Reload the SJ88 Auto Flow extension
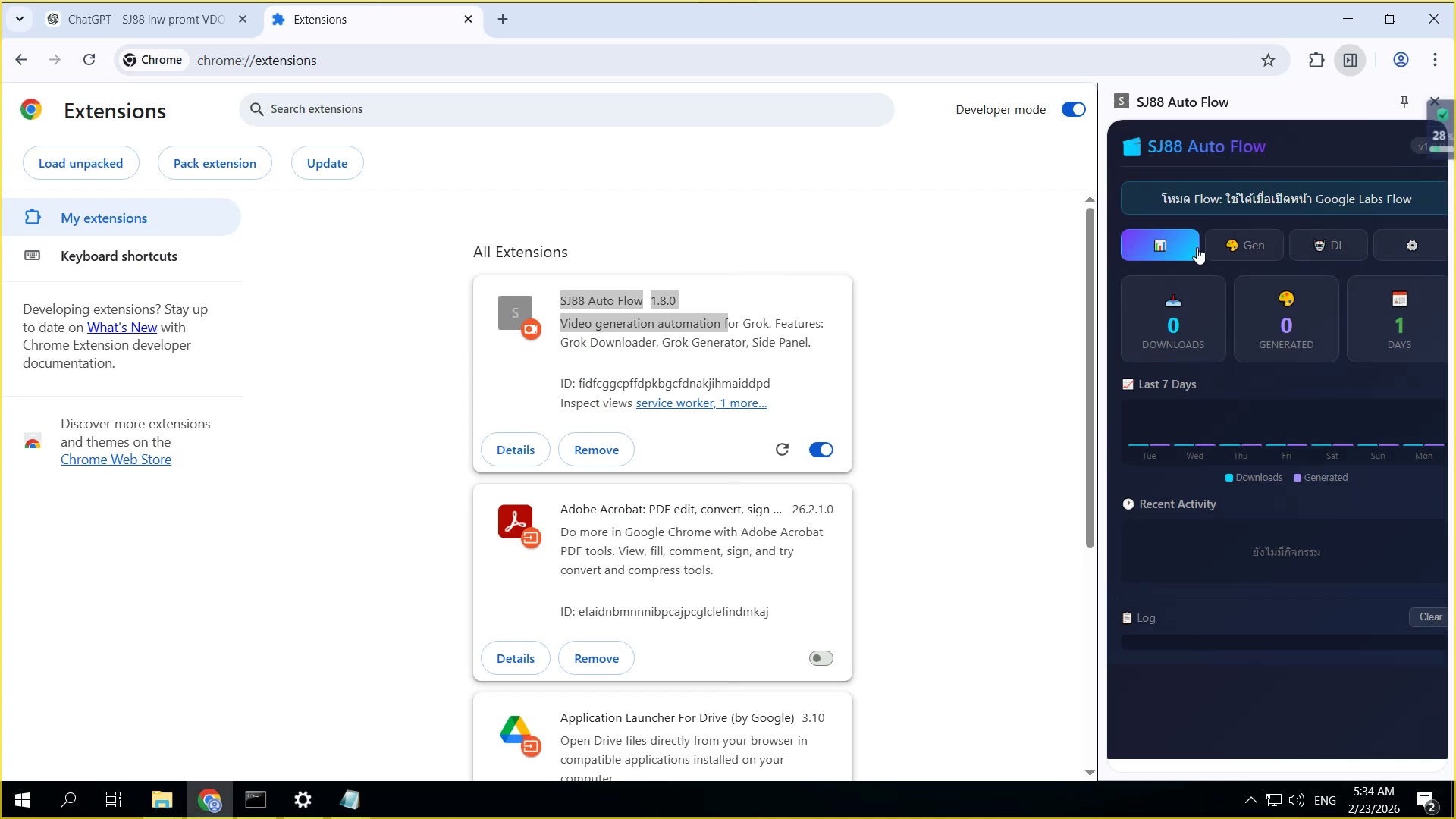The width and height of the screenshot is (1456, 819). pyautogui.click(x=782, y=450)
